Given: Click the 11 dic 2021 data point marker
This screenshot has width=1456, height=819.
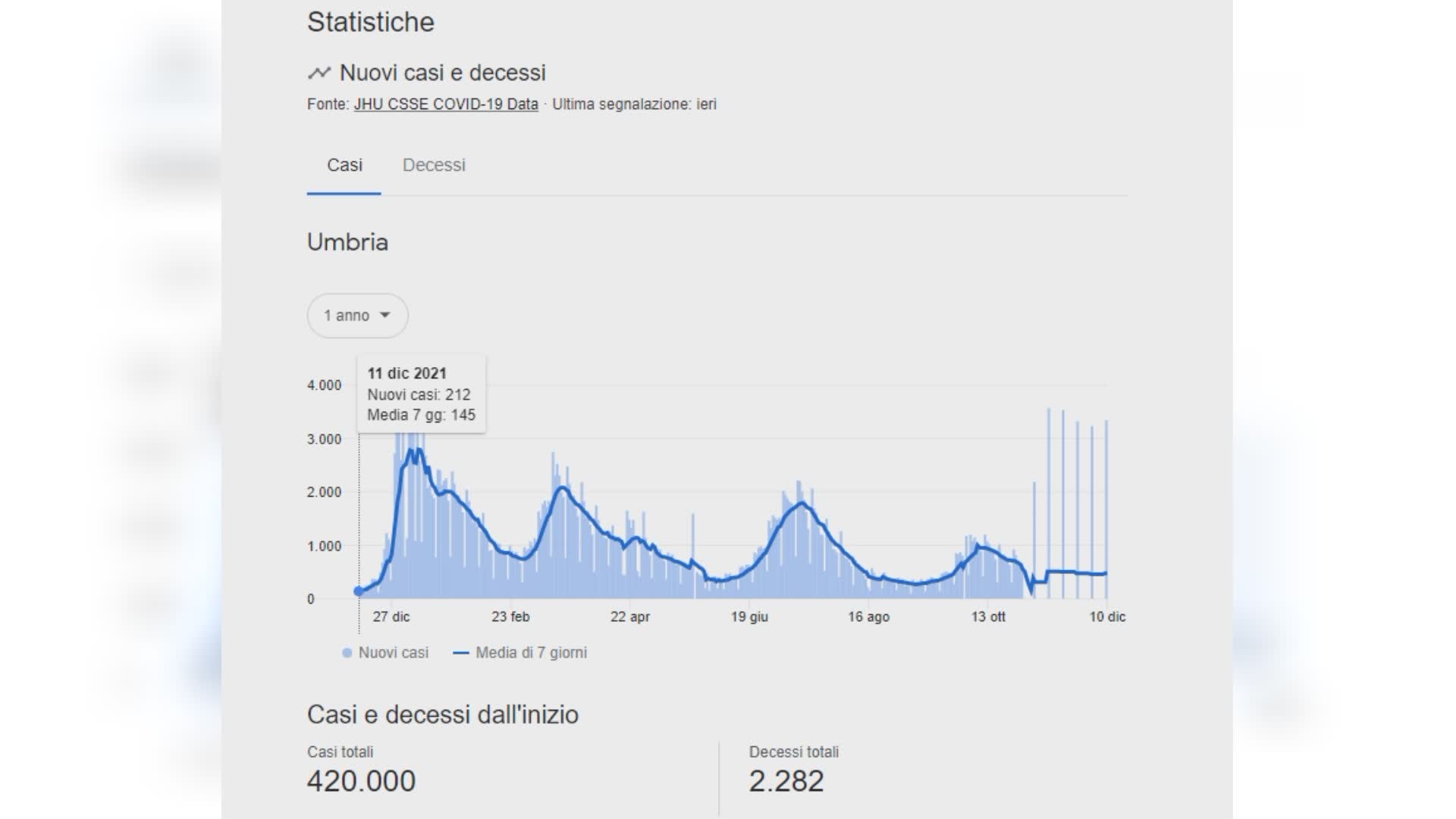Looking at the screenshot, I should point(359,591).
